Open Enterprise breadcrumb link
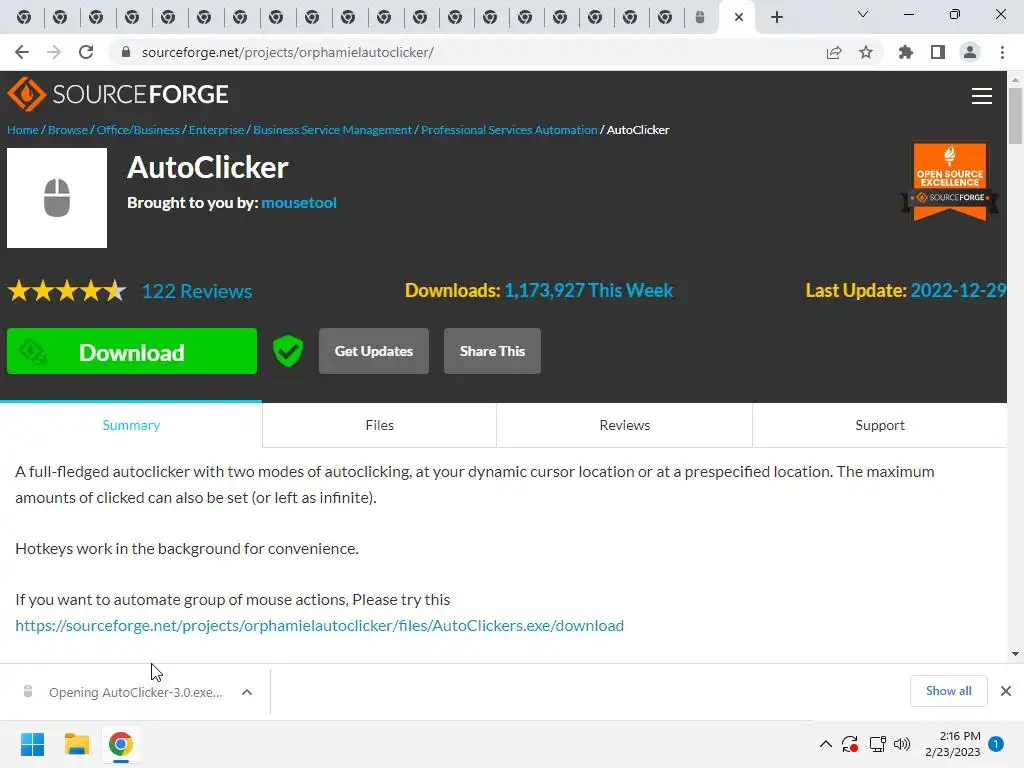Viewport: 1024px width, 768px height. click(216, 130)
